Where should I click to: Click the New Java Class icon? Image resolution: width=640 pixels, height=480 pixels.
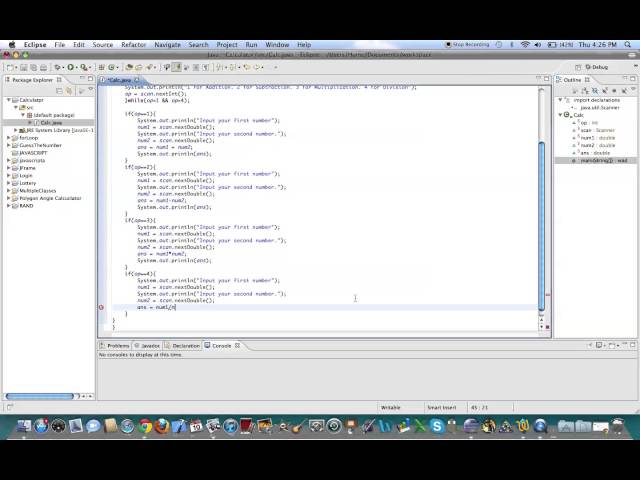111,67
